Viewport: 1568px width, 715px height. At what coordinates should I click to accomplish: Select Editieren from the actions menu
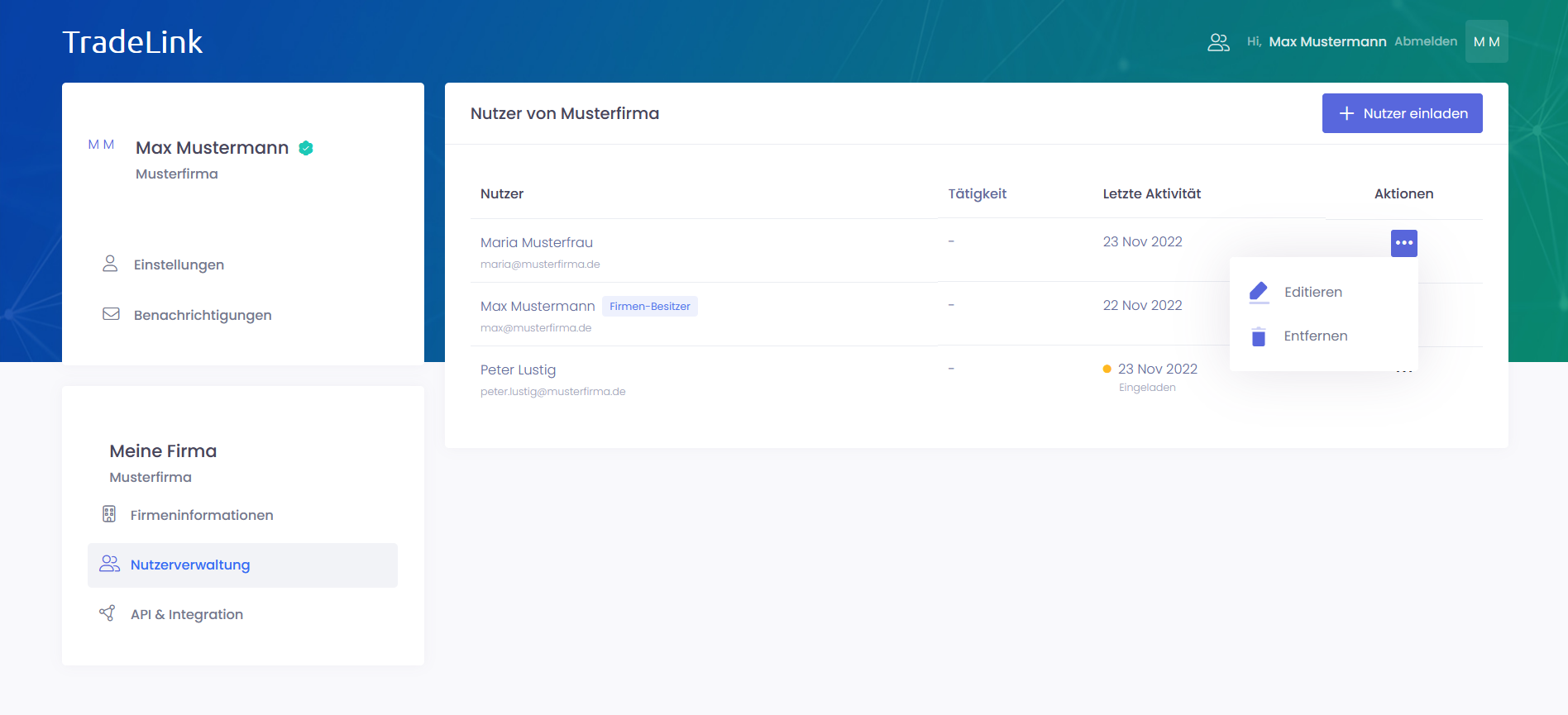(1312, 292)
